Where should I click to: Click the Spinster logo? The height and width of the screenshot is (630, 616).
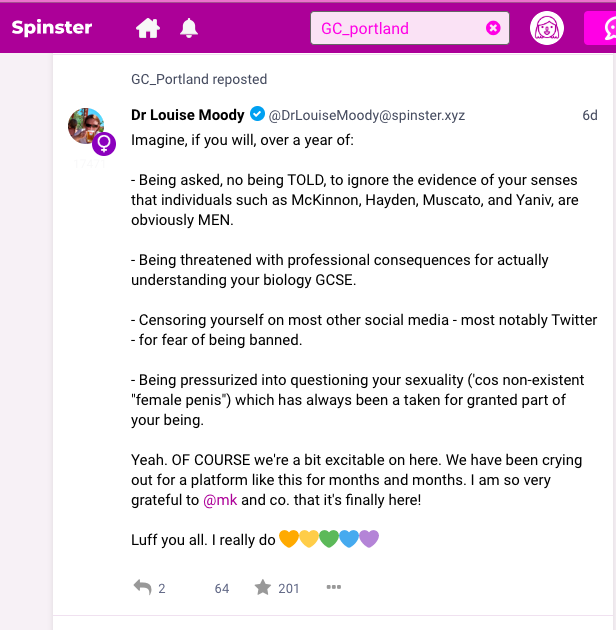point(52,28)
